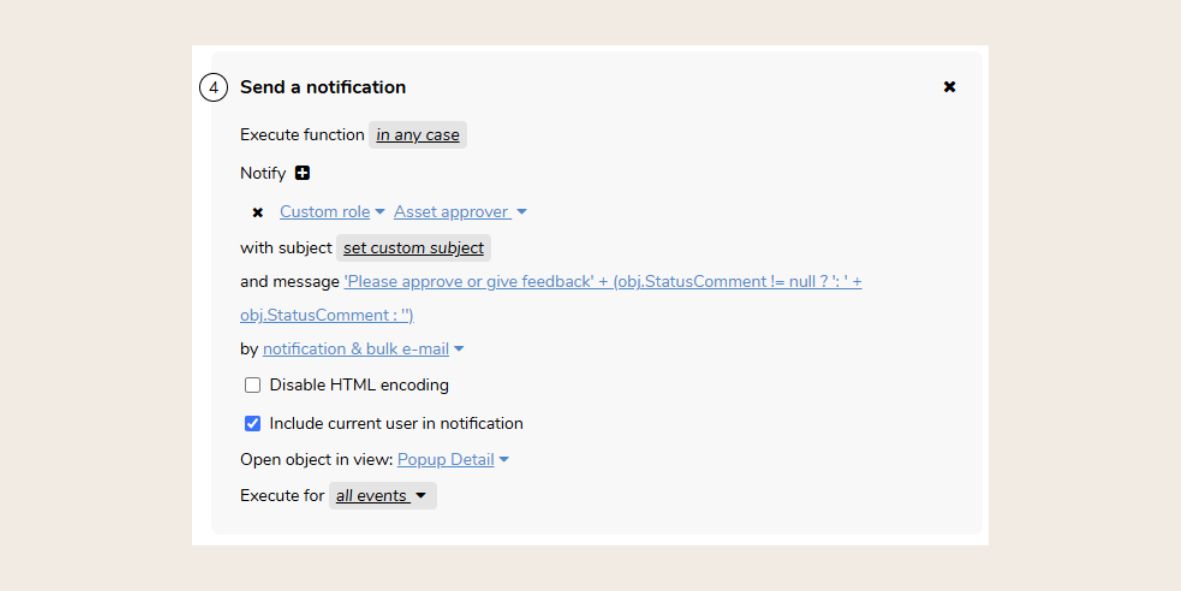The image size is (1181, 591).
Task: Open the Popup Detail view dropdown
Action: point(453,460)
